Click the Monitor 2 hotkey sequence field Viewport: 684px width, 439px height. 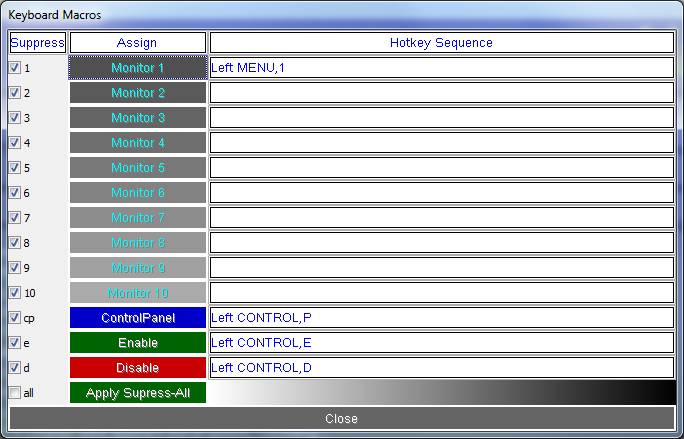tap(442, 93)
